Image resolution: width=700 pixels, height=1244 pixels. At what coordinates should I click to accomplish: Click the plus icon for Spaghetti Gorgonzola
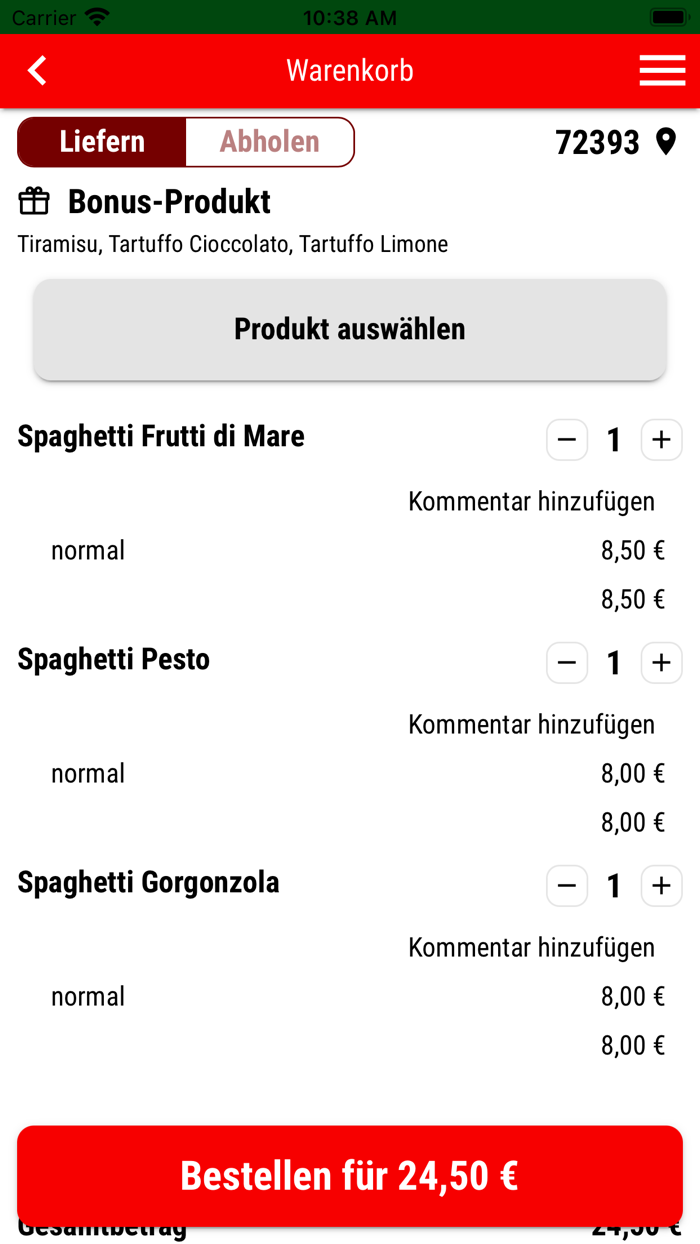point(661,886)
